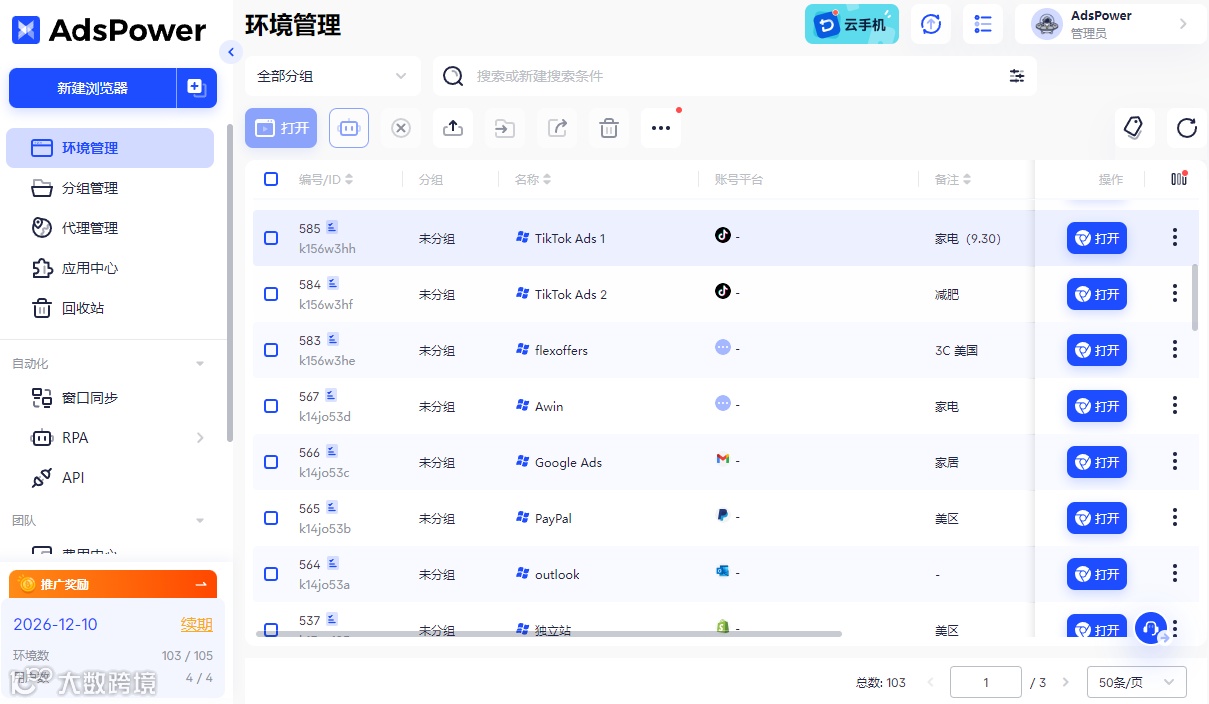Collapse the 团队 sidebar section
Screen dimensions: 1209x704
(200, 521)
